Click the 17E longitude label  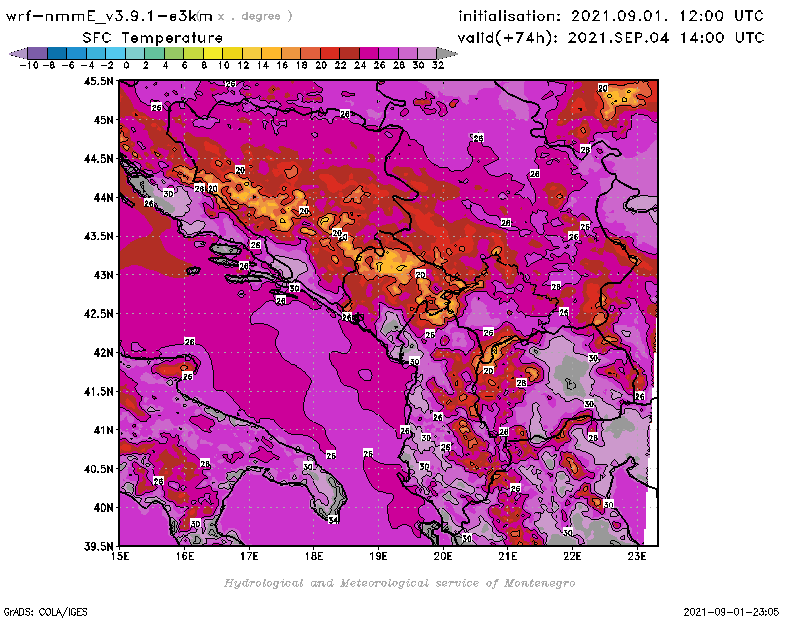pyautogui.click(x=249, y=556)
